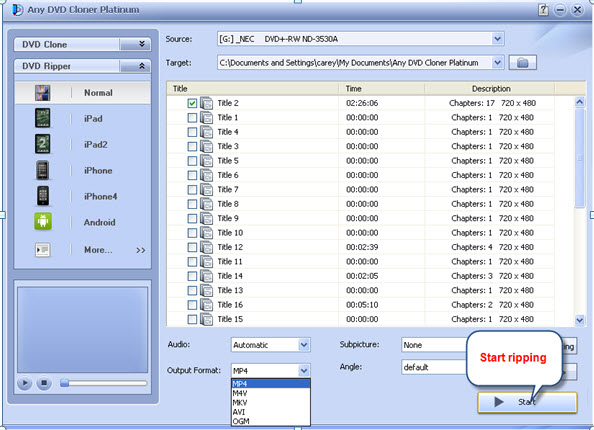Image resolution: width=594 pixels, height=430 pixels.
Task: Click the video preview area
Action: point(82,330)
